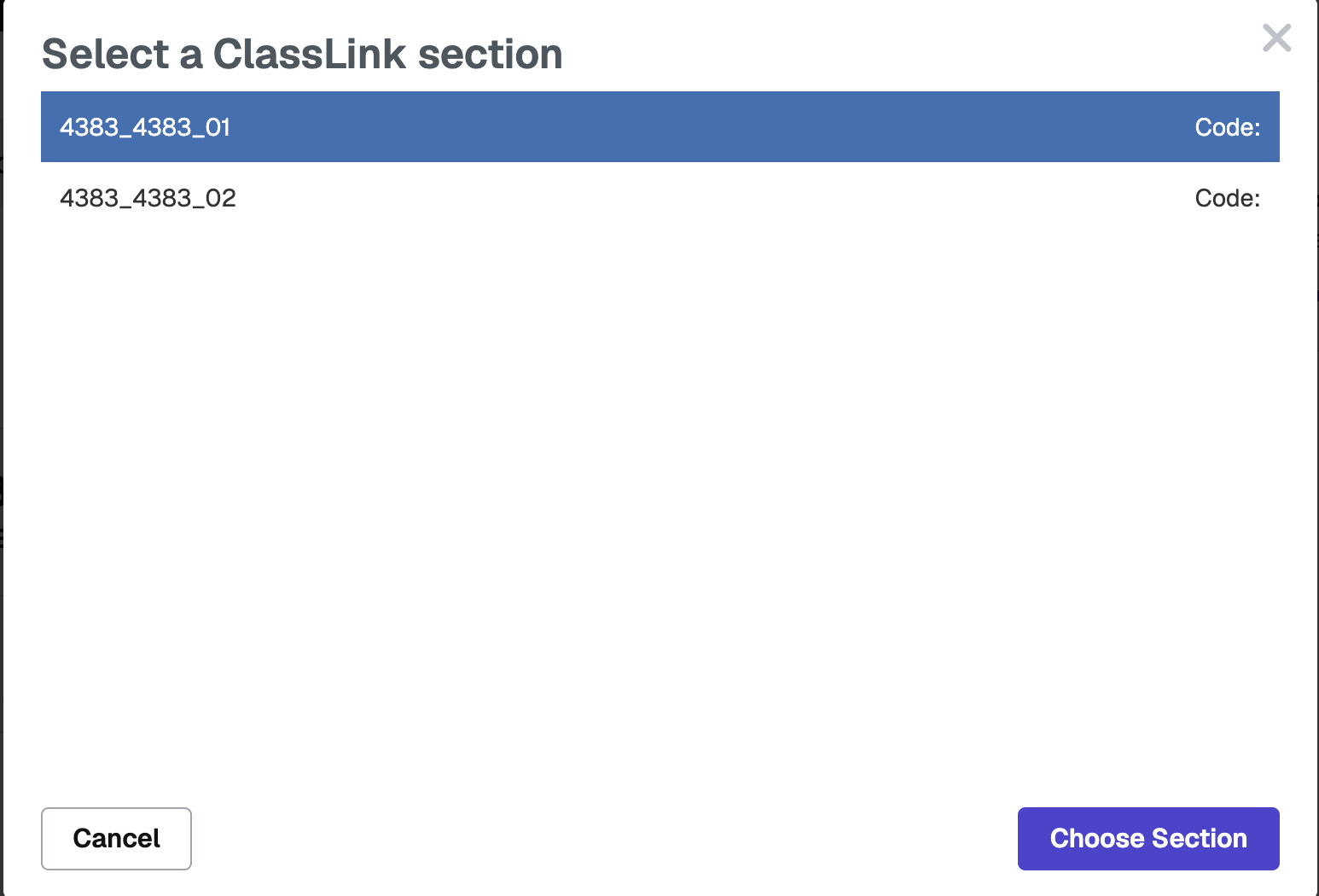
Task: Select section 4383_4383_01
Action: [659, 126]
